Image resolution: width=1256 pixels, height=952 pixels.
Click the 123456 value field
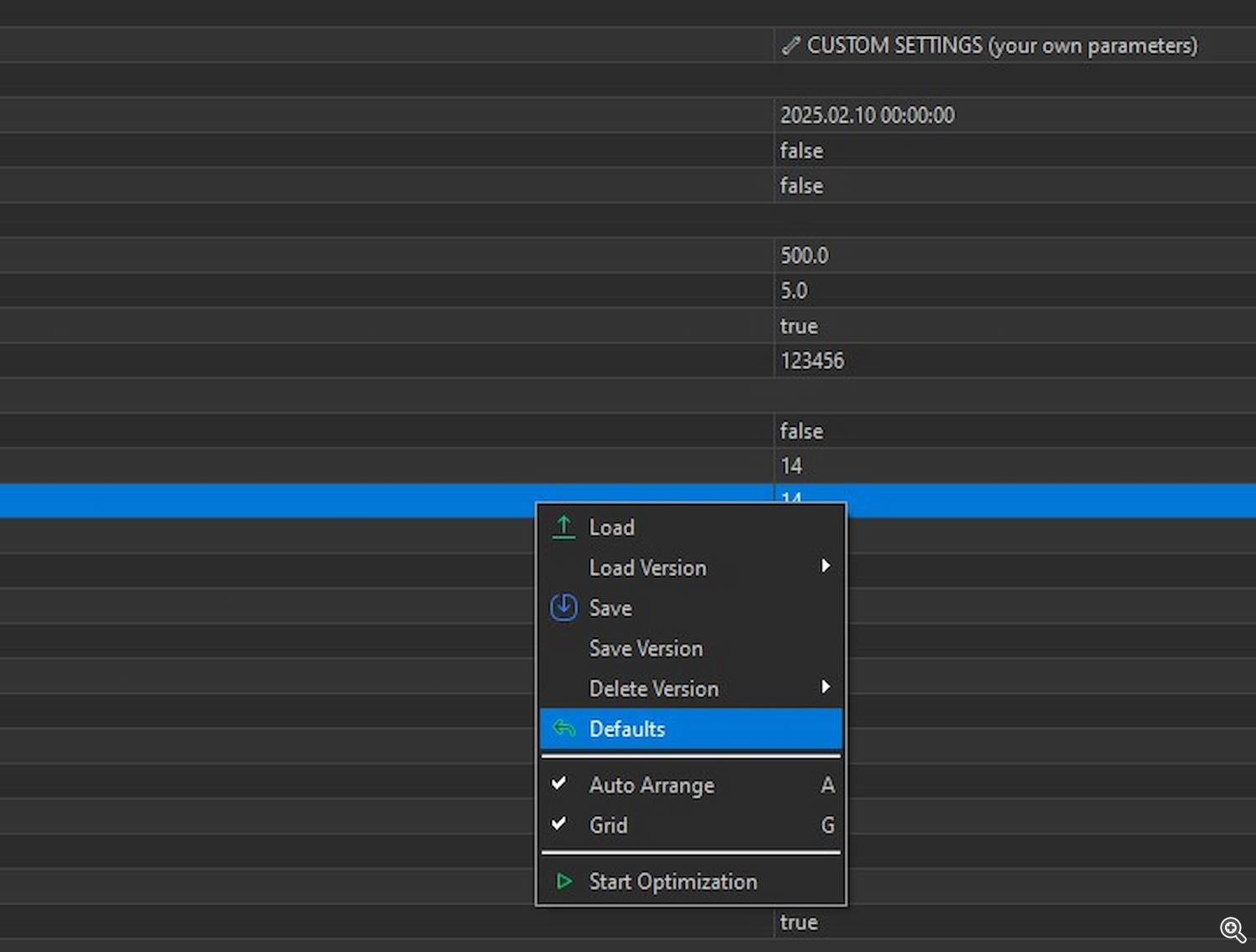point(812,361)
